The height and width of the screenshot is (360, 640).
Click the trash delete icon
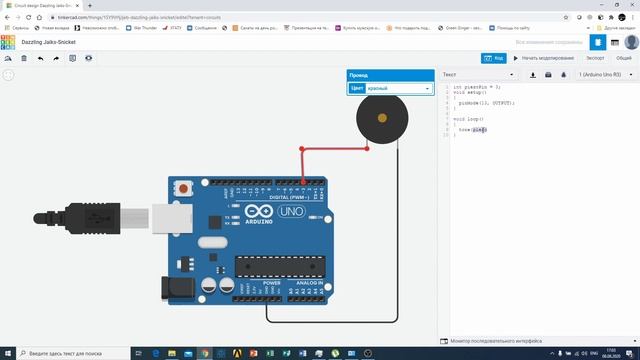(x=24, y=58)
